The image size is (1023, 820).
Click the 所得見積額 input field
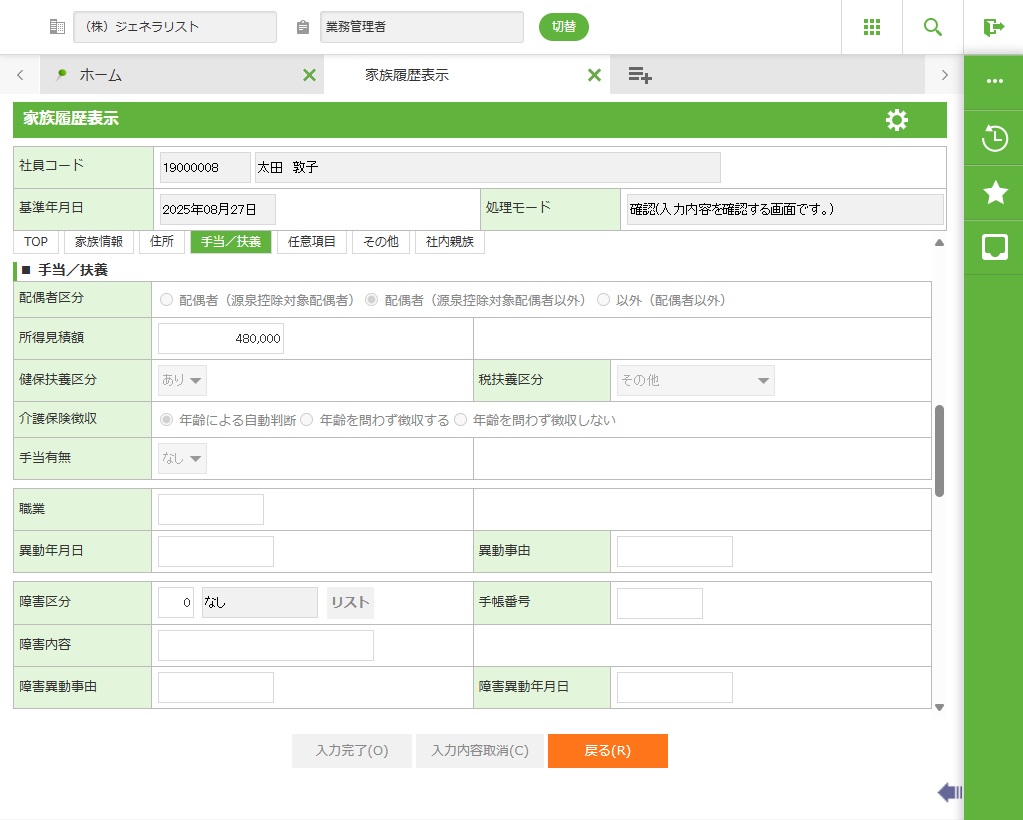[221, 339]
